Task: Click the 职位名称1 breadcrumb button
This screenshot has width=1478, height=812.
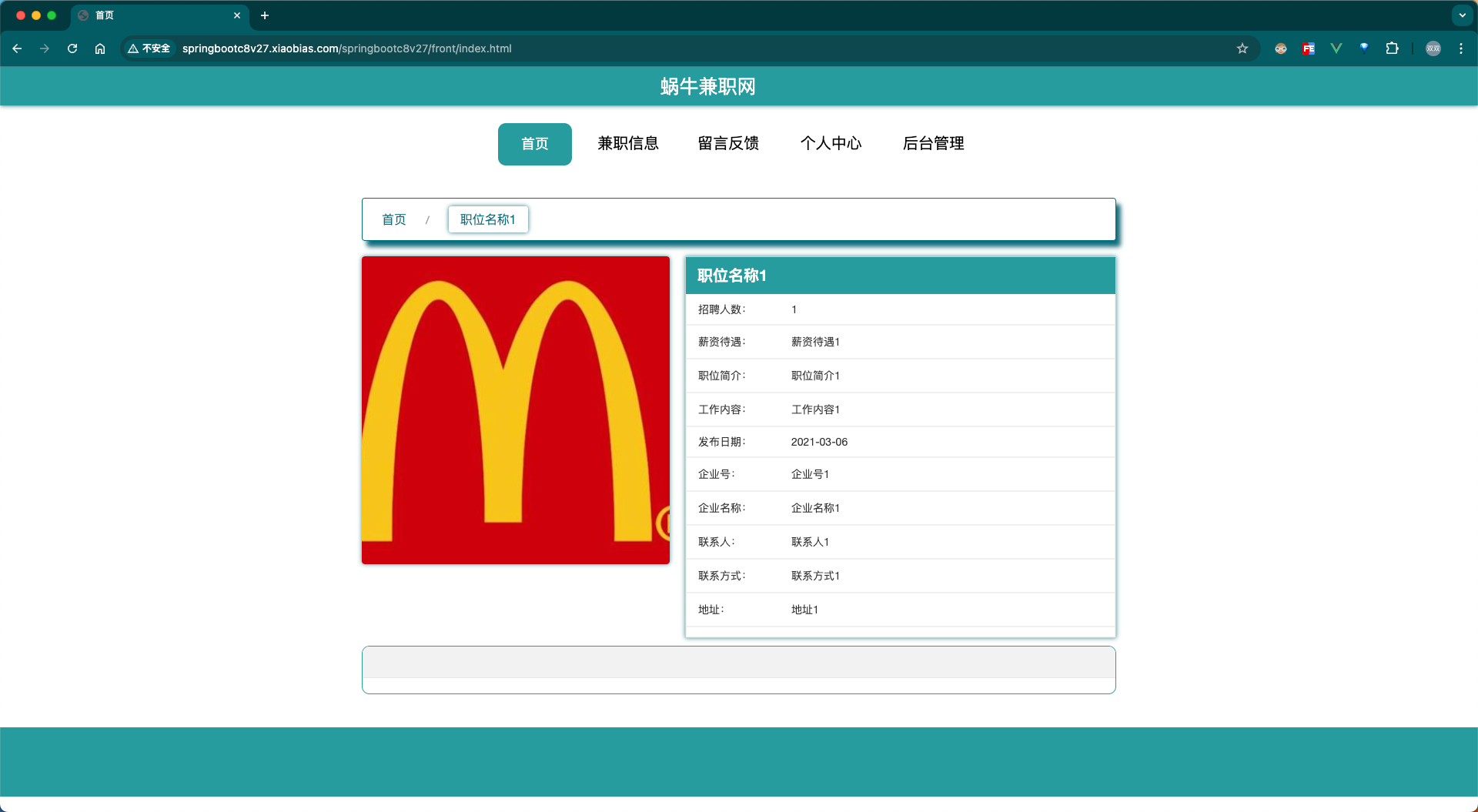Action: (488, 219)
